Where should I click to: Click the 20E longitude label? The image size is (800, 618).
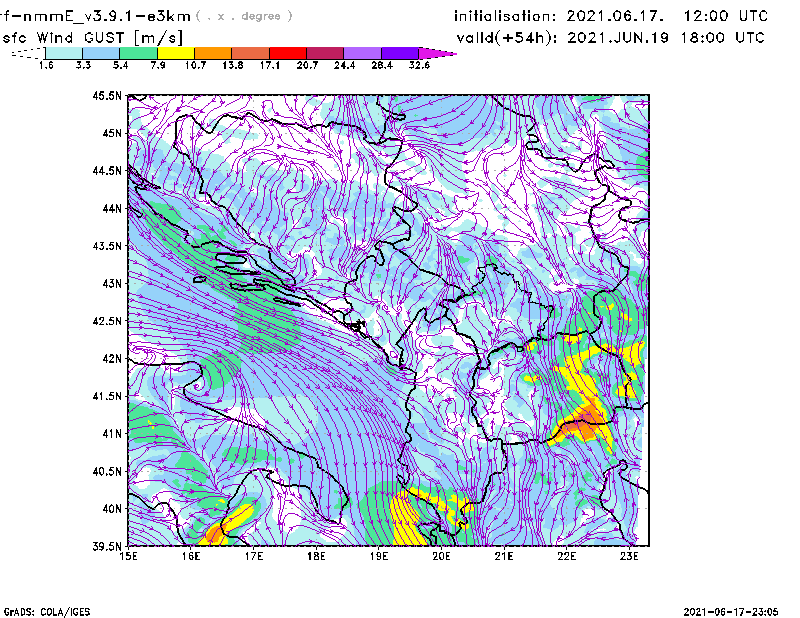441,556
